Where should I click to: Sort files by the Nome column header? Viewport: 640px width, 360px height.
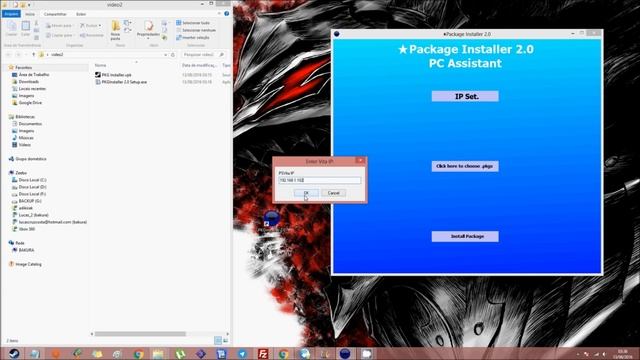(x=100, y=65)
